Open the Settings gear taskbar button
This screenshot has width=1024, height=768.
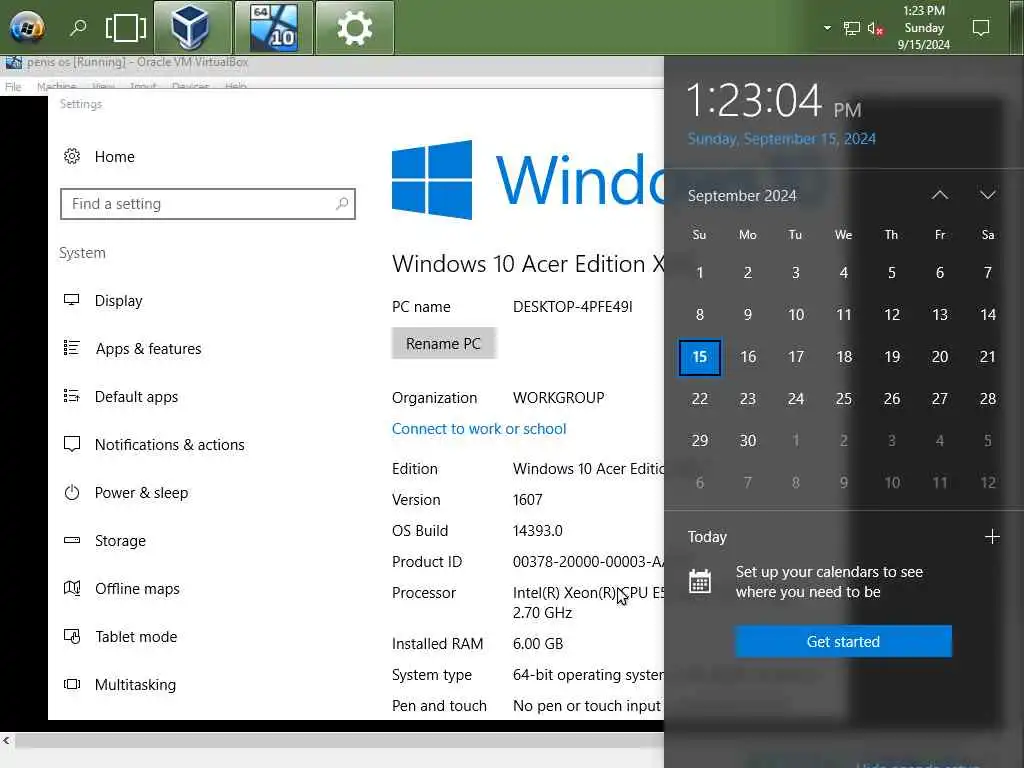[355, 27]
